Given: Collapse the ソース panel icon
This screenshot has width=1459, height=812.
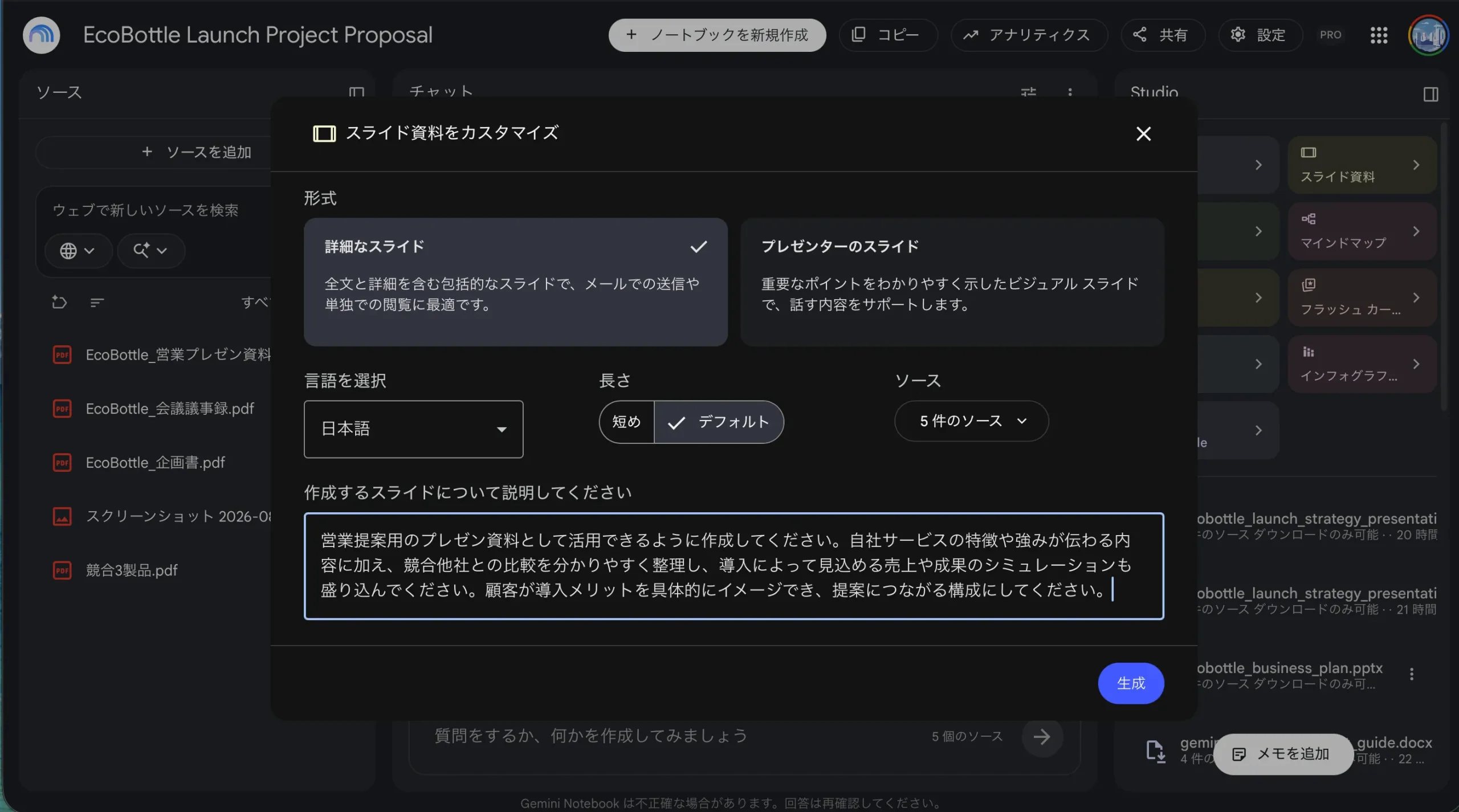Looking at the screenshot, I should pyautogui.click(x=356, y=92).
